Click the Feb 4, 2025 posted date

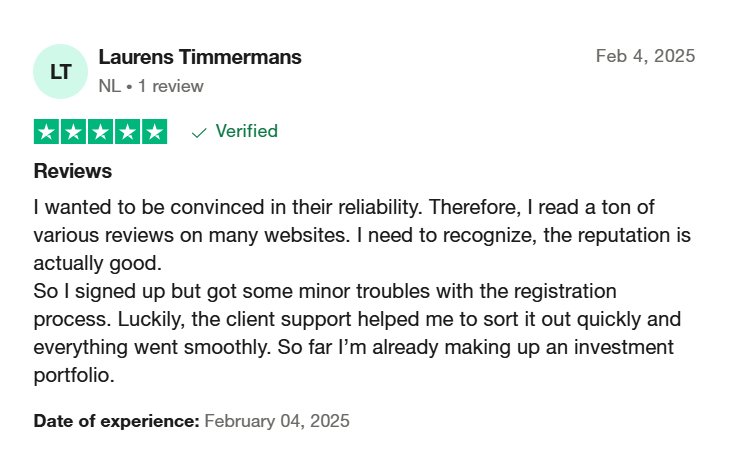[x=646, y=56]
